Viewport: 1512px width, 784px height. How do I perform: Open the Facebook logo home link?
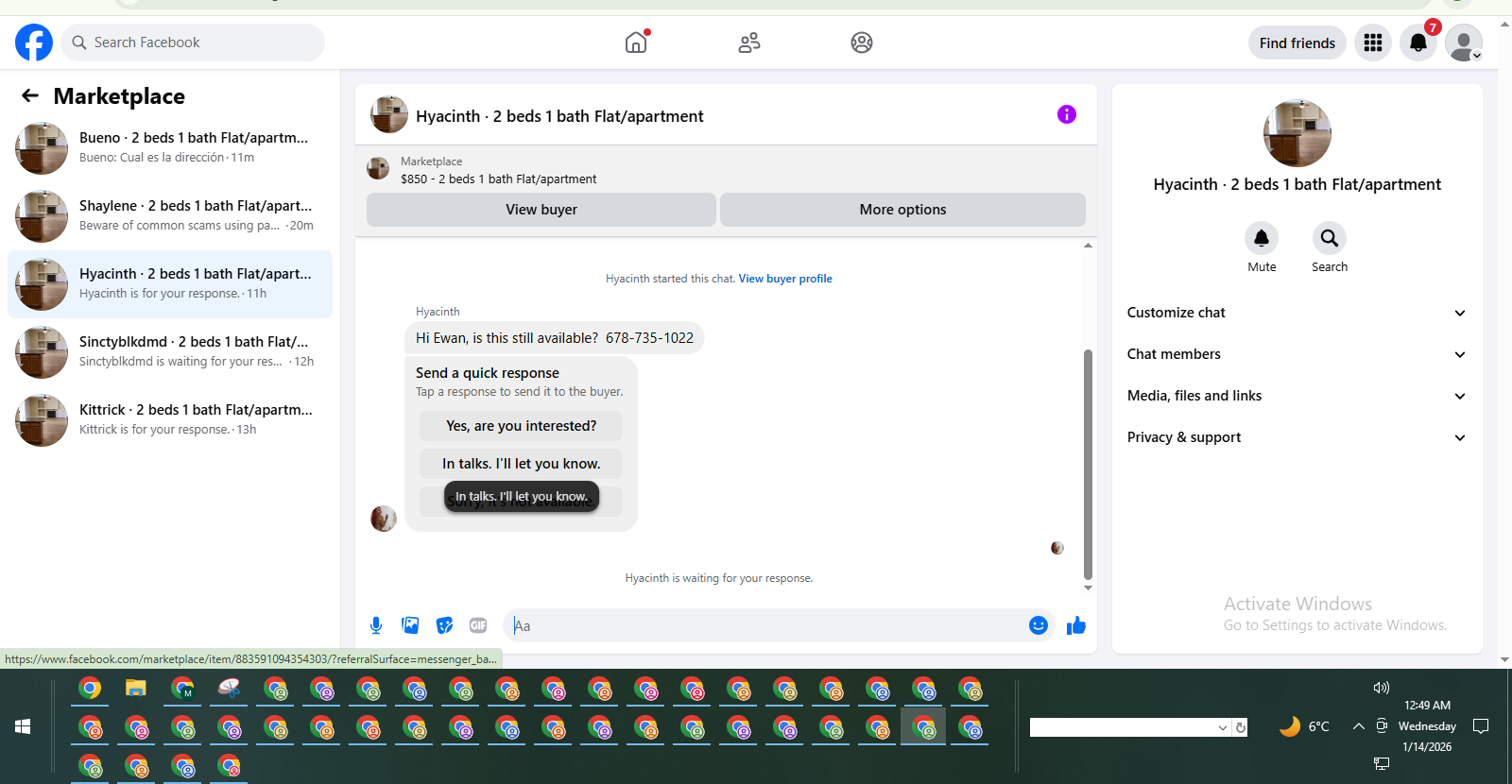(x=34, y=43)
